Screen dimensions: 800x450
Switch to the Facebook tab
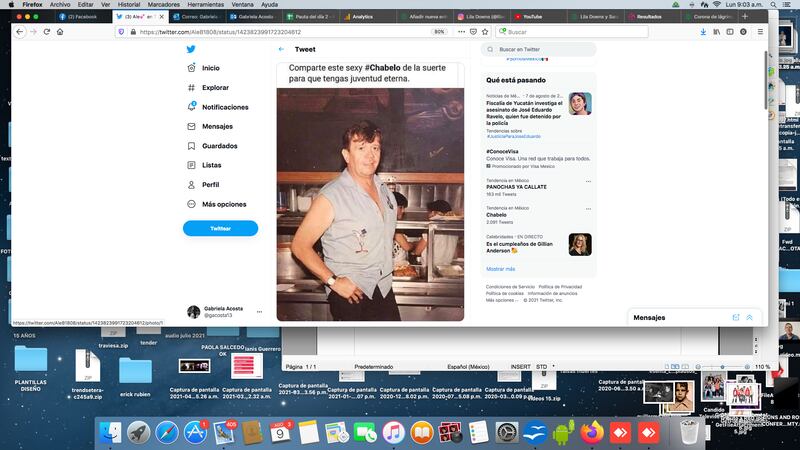click(84, 16)
